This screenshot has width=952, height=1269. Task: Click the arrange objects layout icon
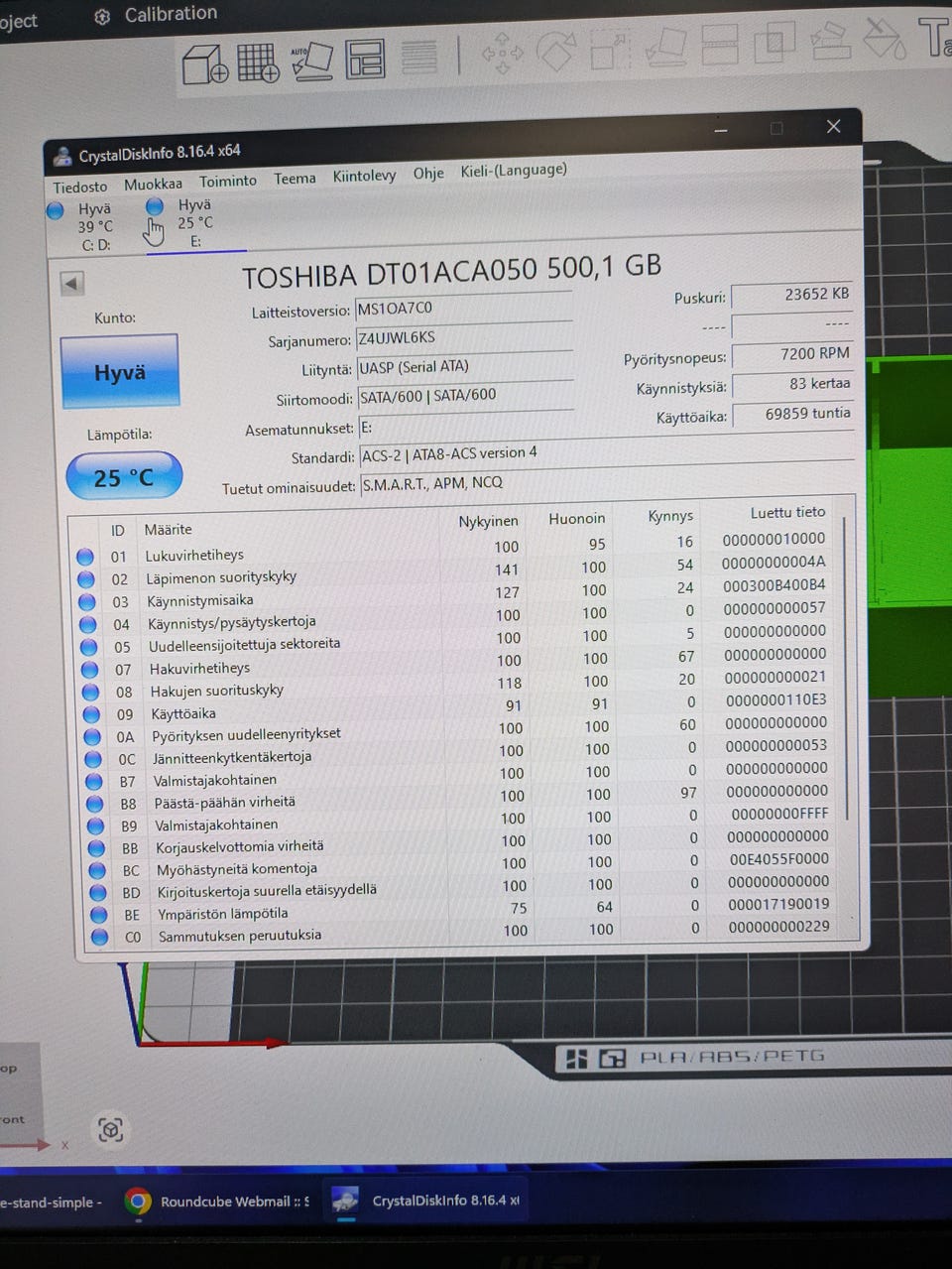365,59
